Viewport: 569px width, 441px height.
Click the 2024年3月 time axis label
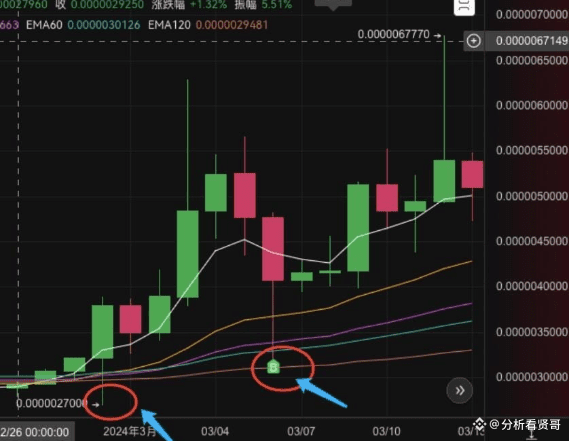[130, 431]
